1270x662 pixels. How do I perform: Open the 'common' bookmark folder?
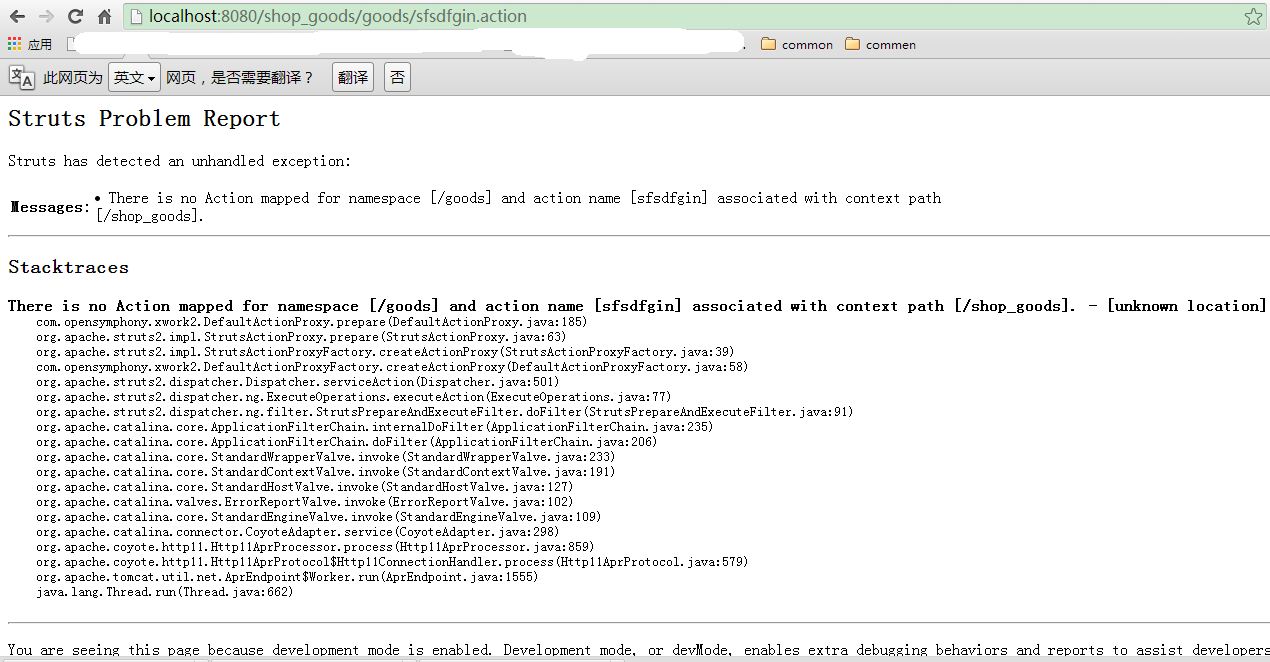point(797,44)
